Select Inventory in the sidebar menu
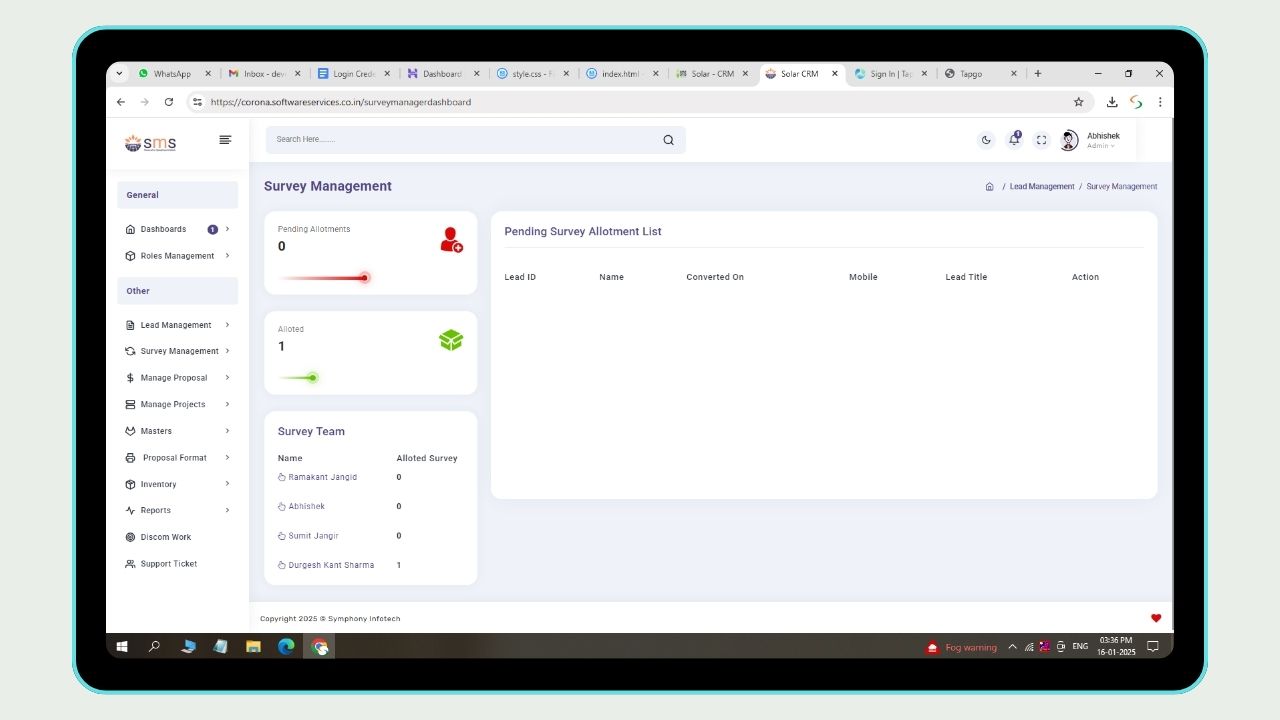 click(x=158, y=484)
